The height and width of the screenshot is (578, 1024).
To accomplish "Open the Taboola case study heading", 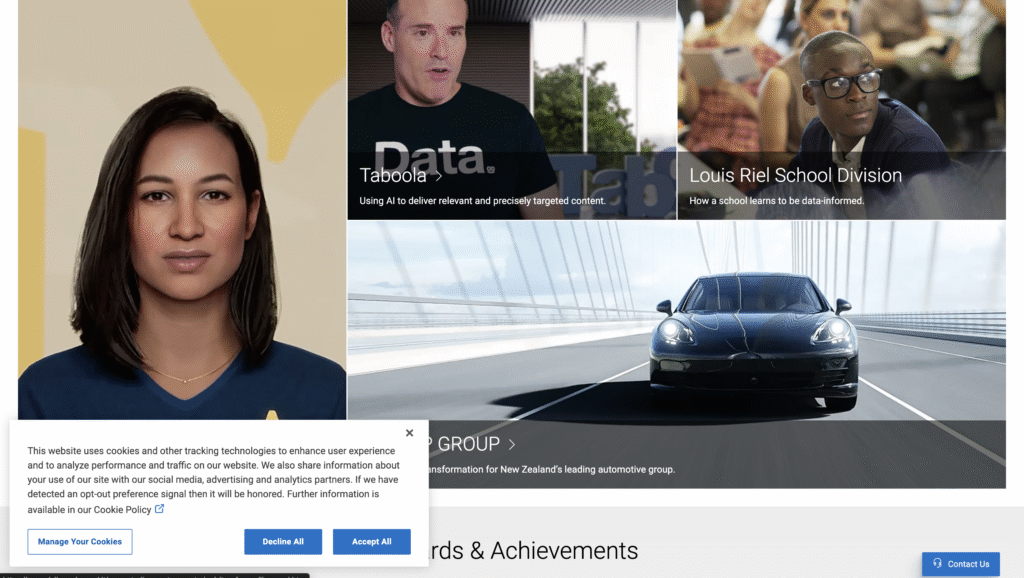I will point(392,176).
